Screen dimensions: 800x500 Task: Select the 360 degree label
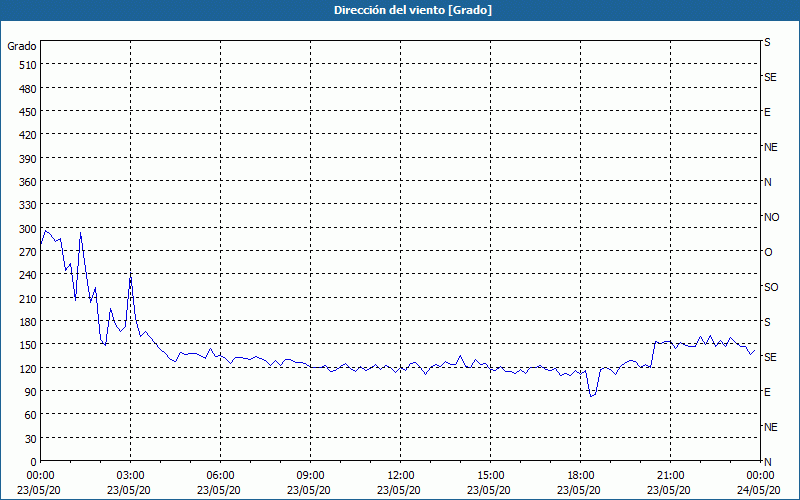[28, 182]
